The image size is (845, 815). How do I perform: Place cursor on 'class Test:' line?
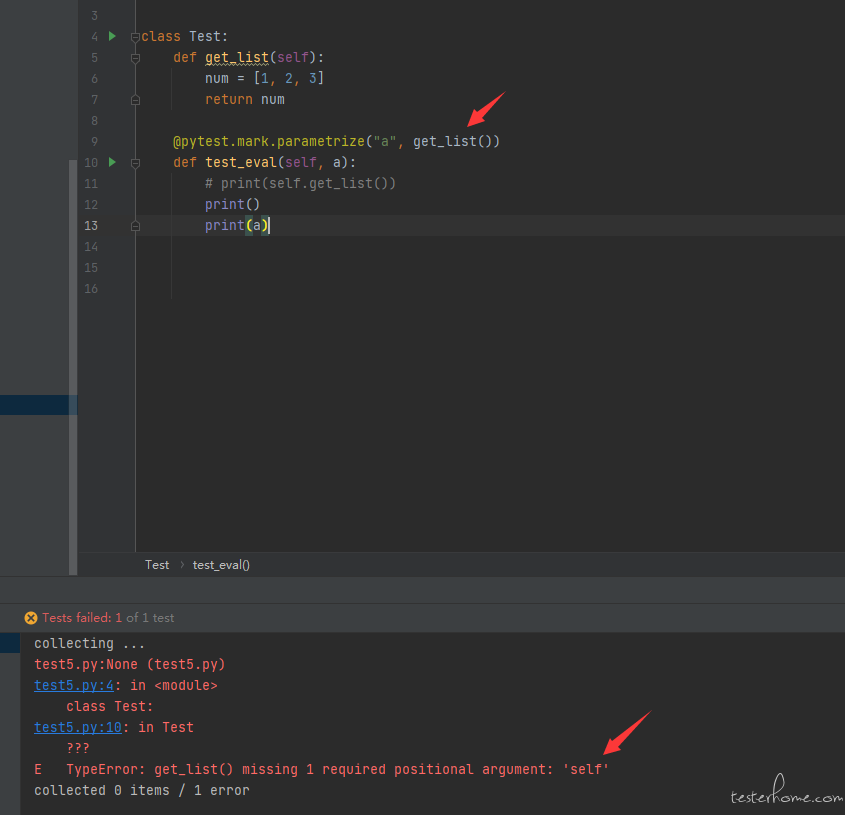184,36
